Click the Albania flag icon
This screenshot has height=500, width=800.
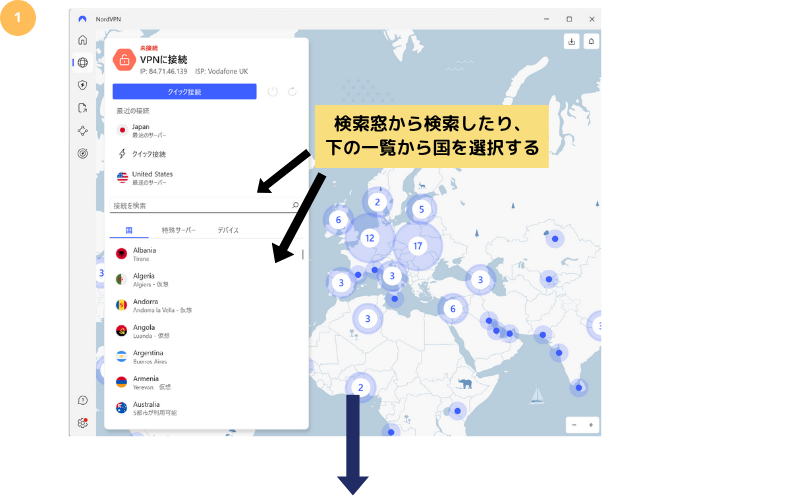pyautogui.click(x=121, y=254)
